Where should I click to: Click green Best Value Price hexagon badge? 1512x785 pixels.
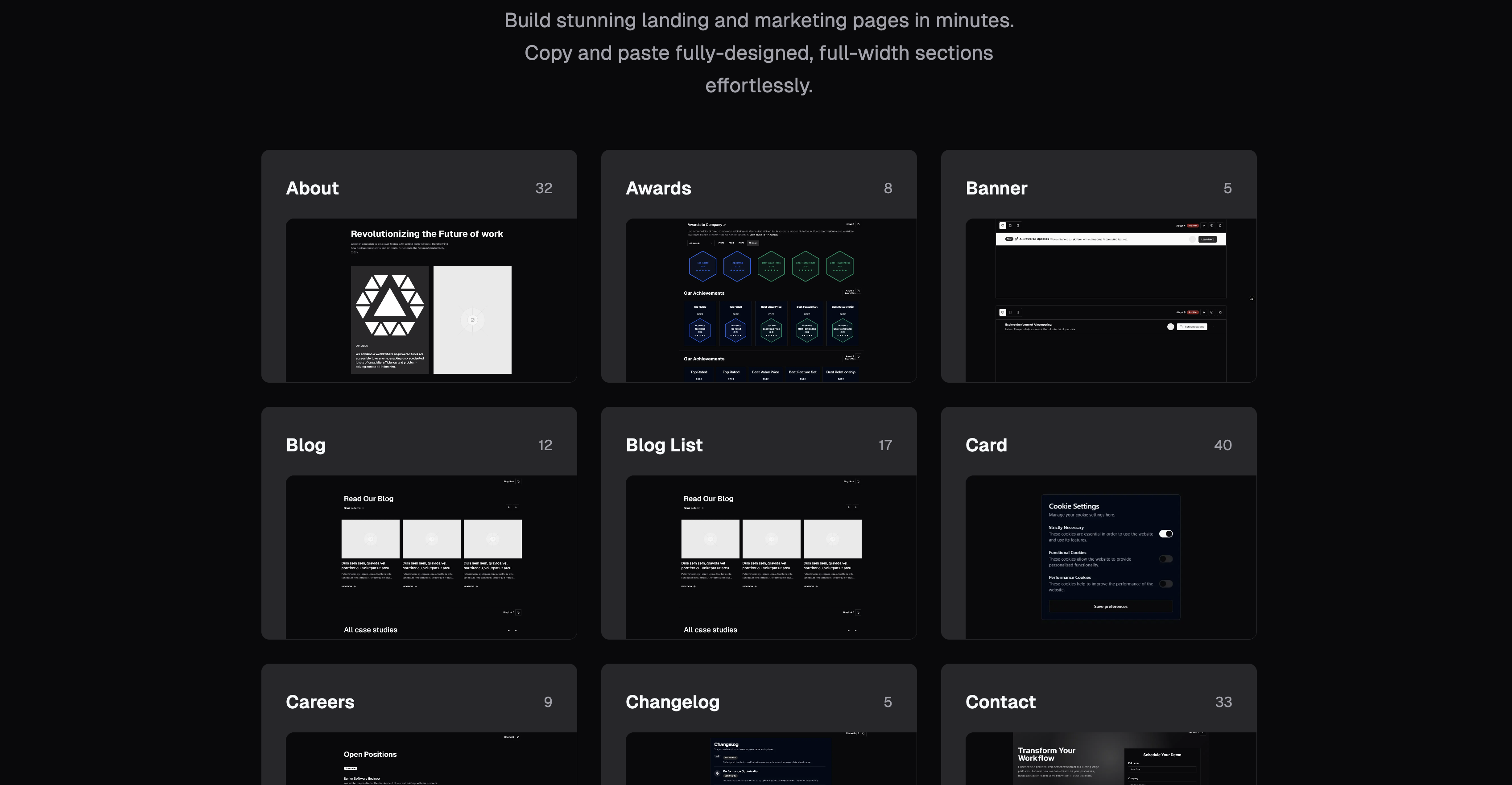771,266
